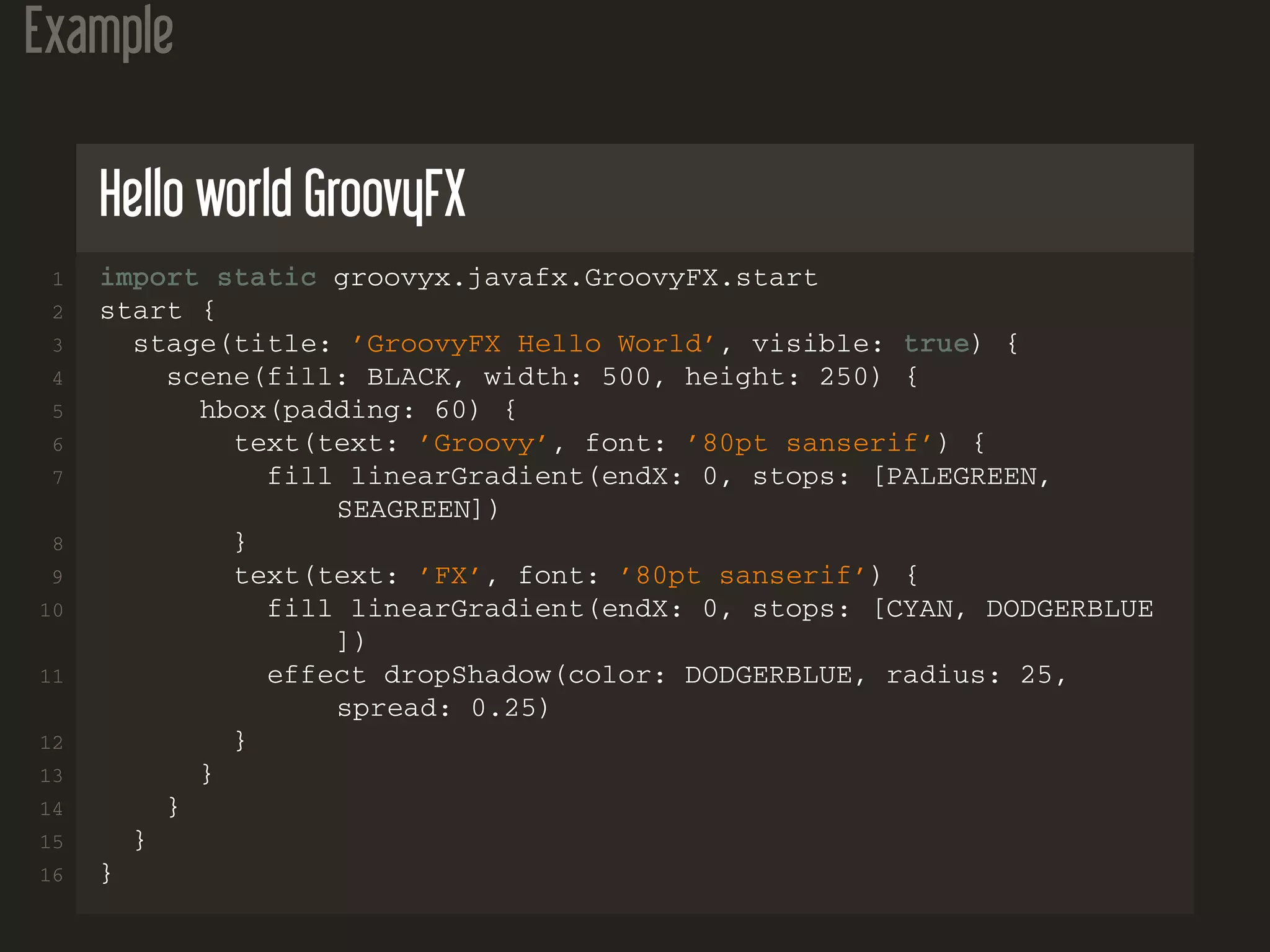The width and height of the screenshot is (1270, 952).
Task: Click 'DODGERBLUE,' on line 11
Action: pyautogui.click(x=775, y=675)
